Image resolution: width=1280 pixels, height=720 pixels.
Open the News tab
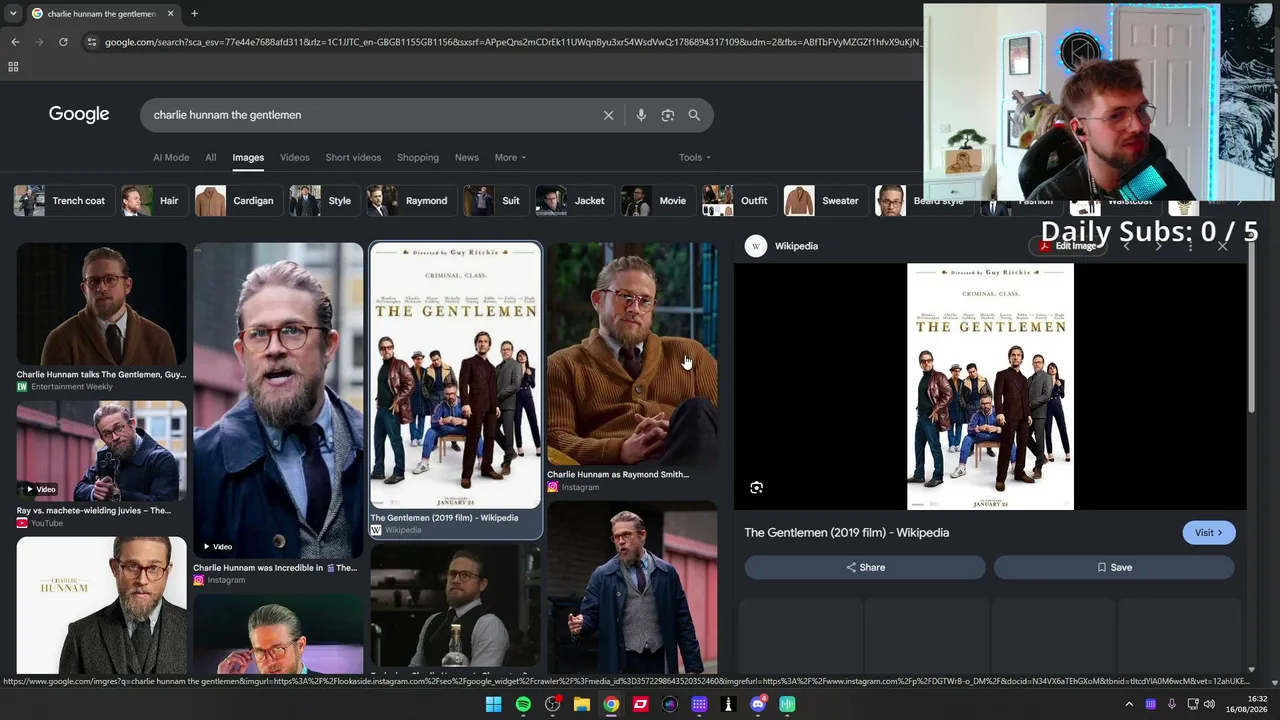click(x=467, y=157)
